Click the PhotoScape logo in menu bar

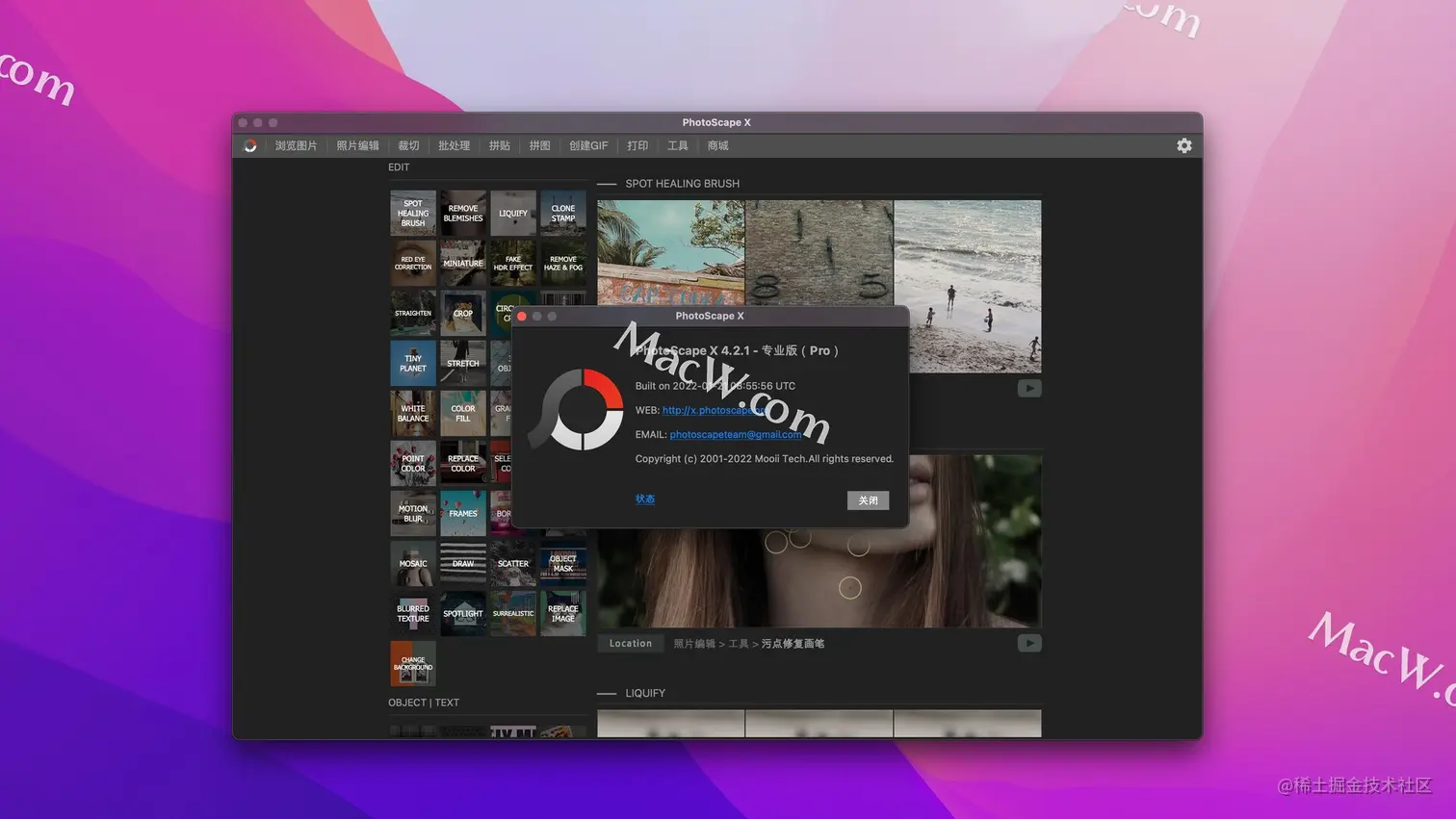click(250, 145)
